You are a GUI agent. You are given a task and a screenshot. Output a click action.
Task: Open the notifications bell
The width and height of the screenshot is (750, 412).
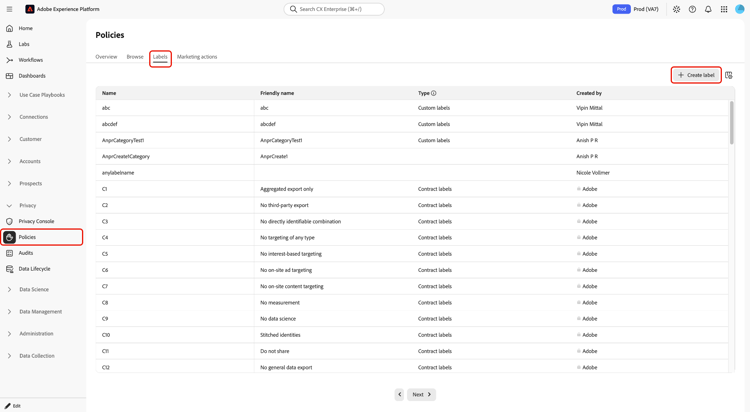708,9
